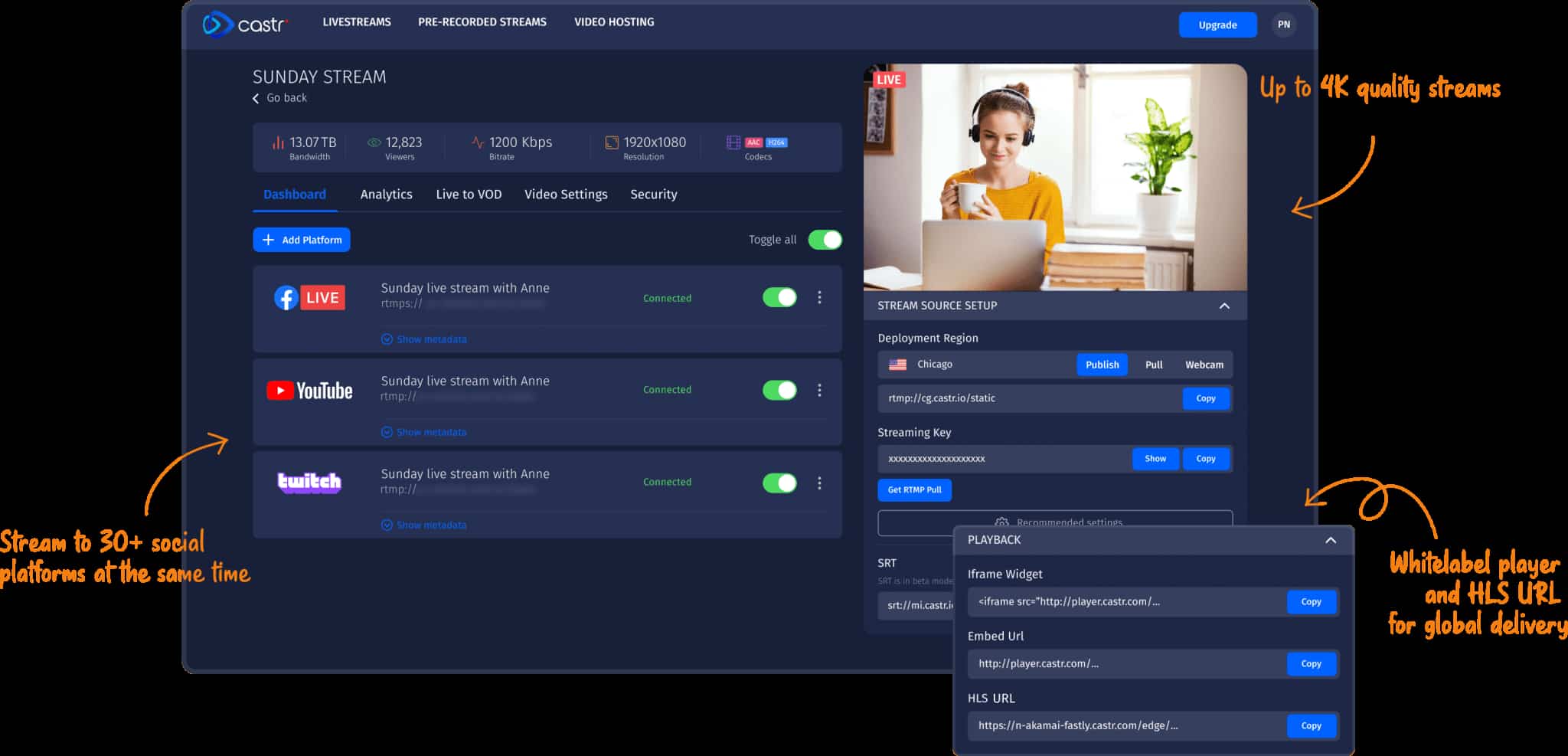The height and width of the screenshot is (756, 1568).
Task: Click the eye icon next to Viewers count
Action: tap(374, 142)
